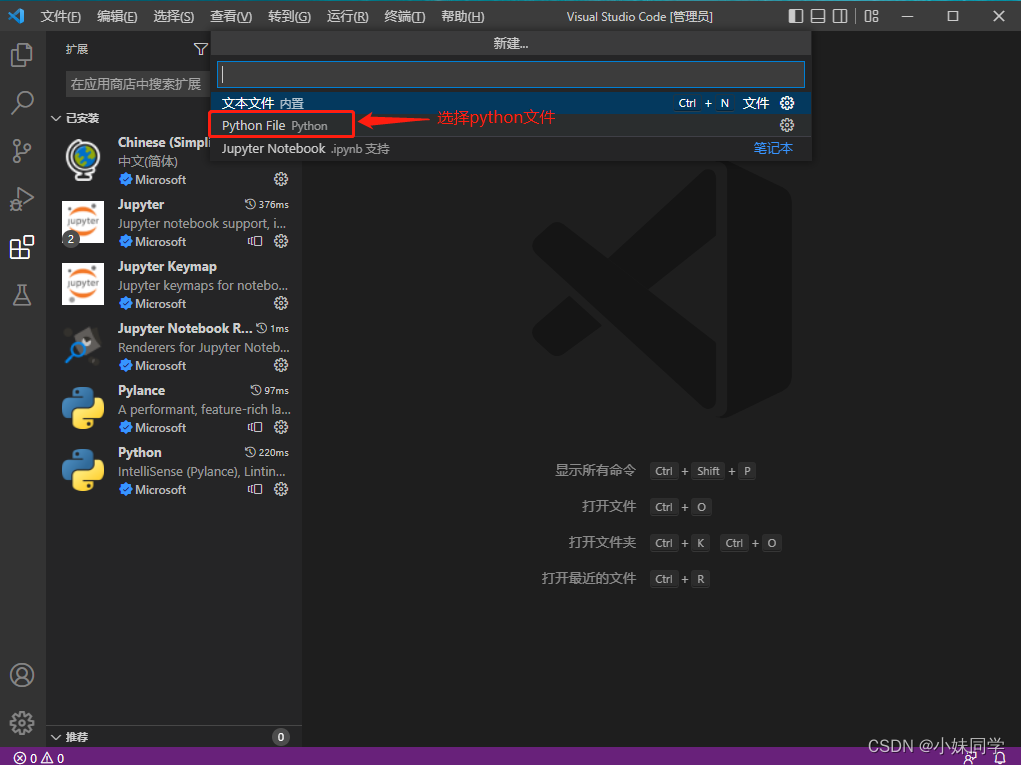Viewport: 1021px width, 765px height.
Task: Configure keybinding gear for text file entry
Action: tap(787, 103)
